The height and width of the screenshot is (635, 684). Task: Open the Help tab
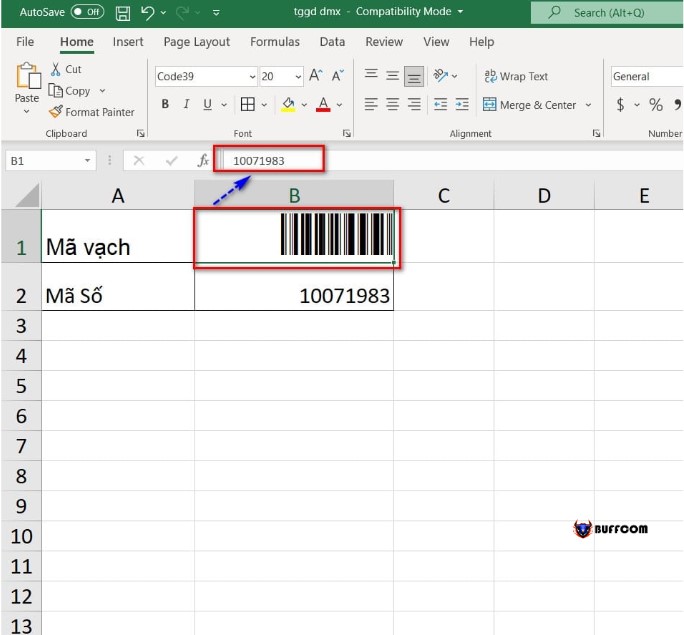coord(482,42)
